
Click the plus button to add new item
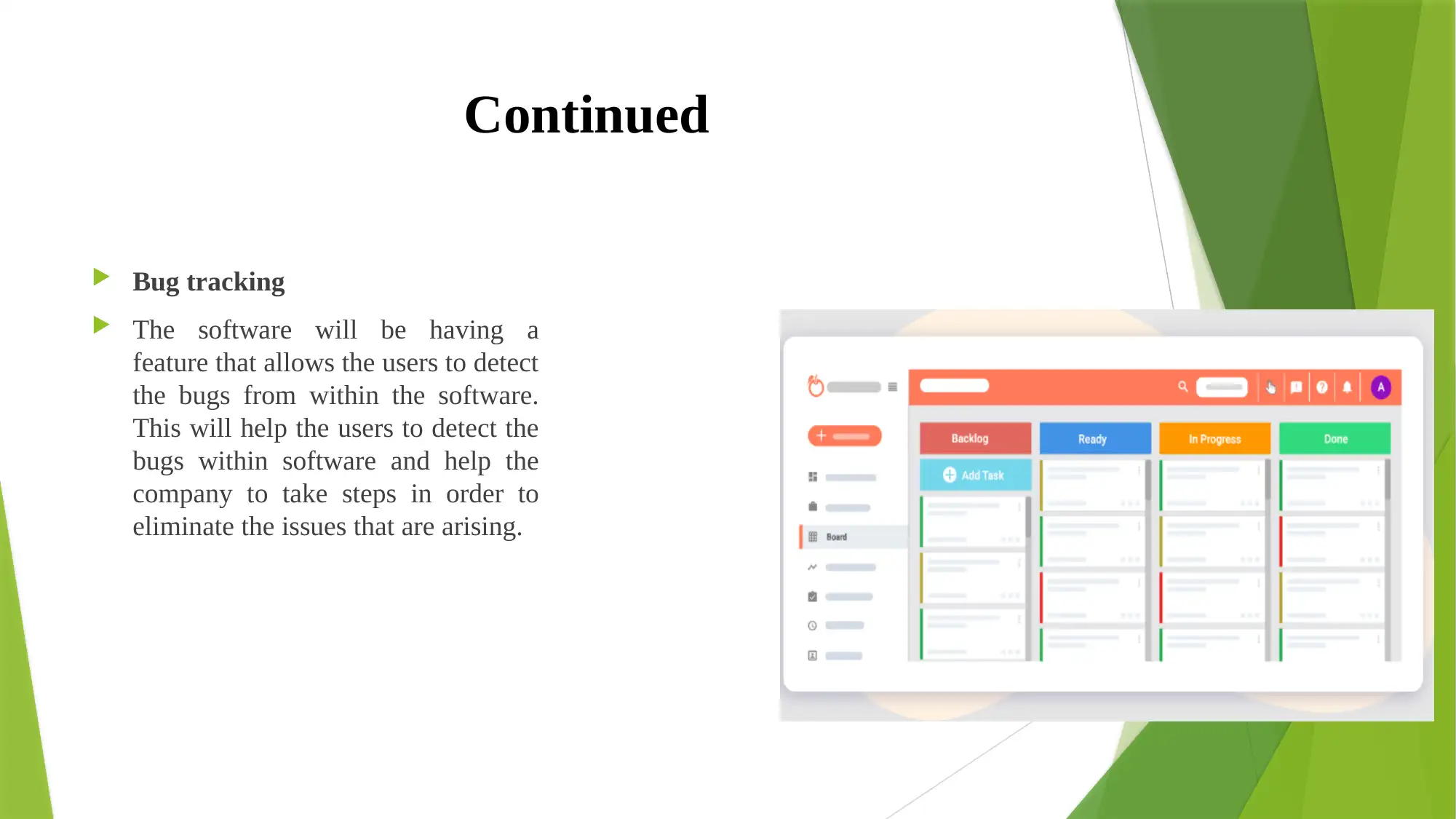tap(845, 436)
